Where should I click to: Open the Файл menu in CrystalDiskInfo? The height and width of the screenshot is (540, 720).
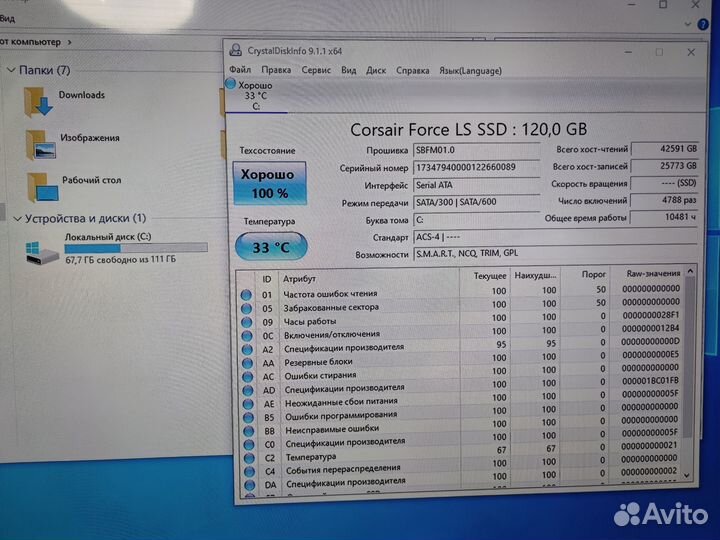point(240,70)
